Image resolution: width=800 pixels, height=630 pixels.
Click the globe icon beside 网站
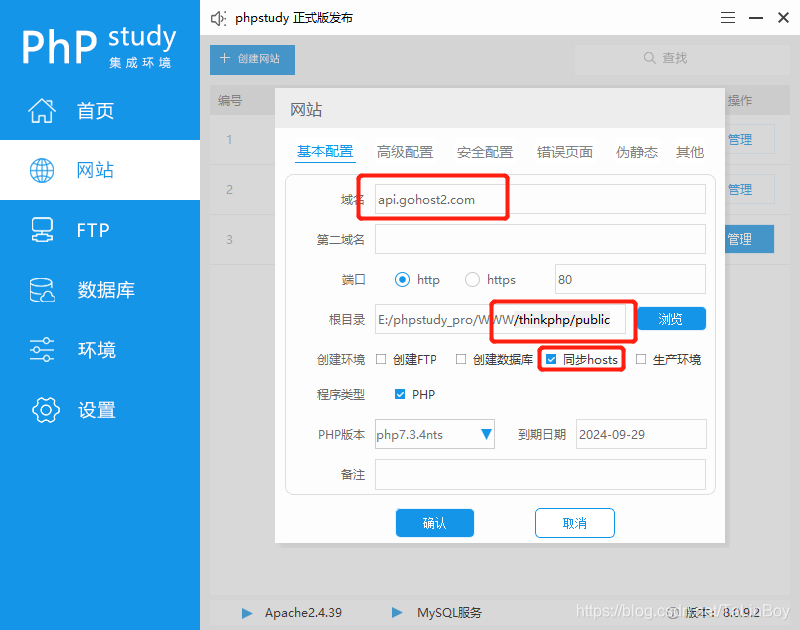click(42, 170)
